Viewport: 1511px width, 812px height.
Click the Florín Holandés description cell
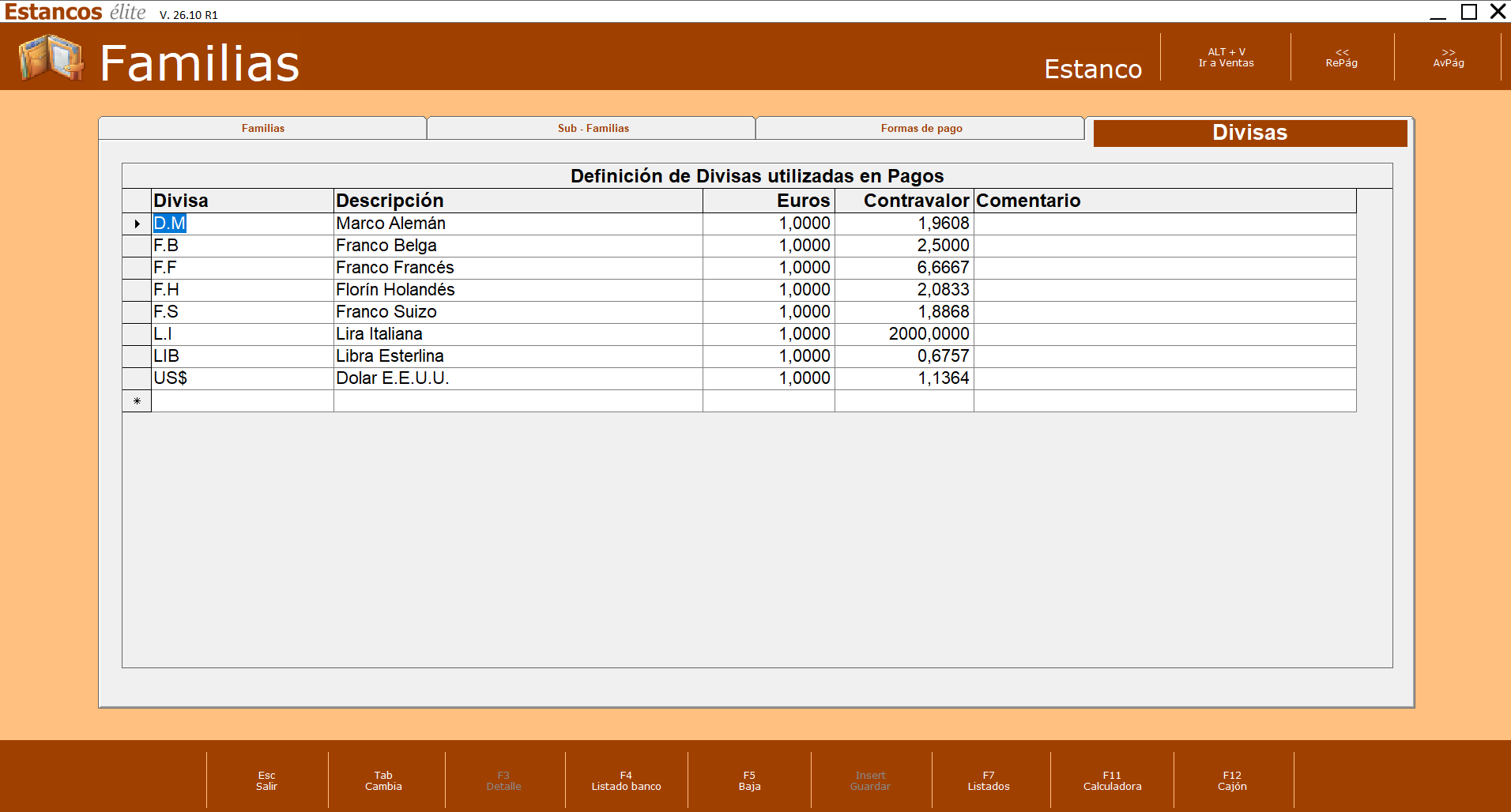click(518, 290)
